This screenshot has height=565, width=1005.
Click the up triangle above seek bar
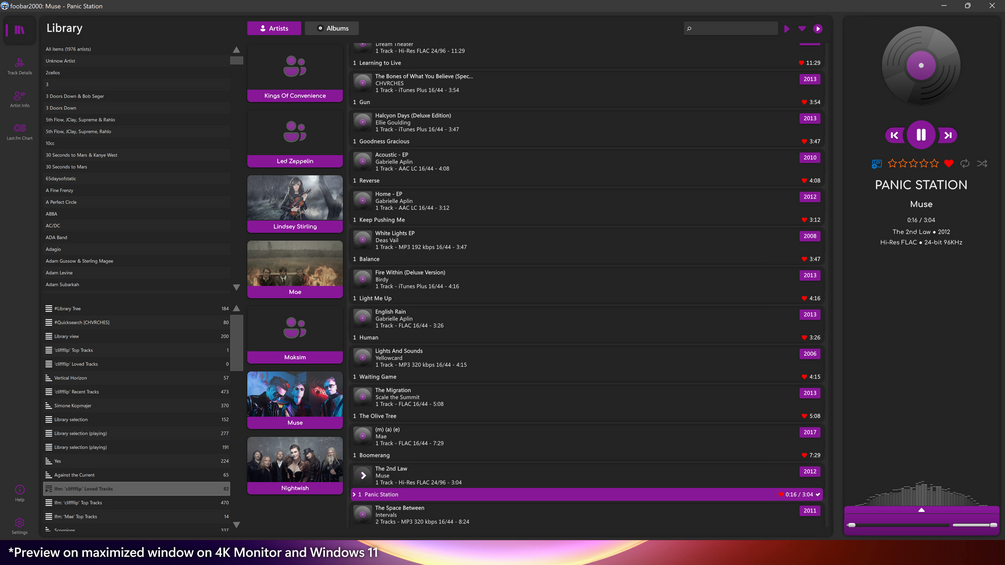tap(921, 510)
